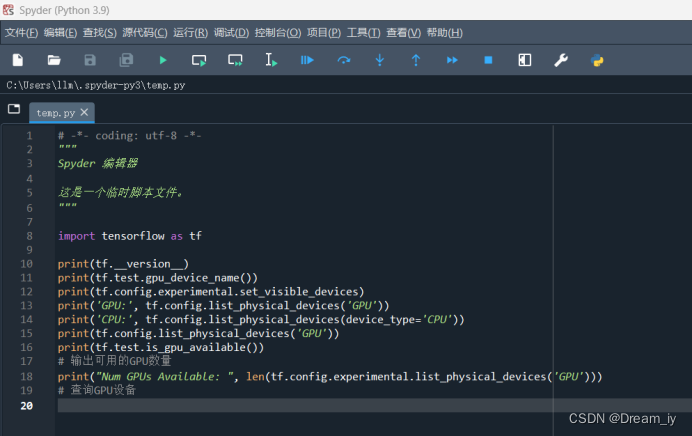Run selection or current line
This screenshot has height=436, width=692.
[x=271, y=60]
